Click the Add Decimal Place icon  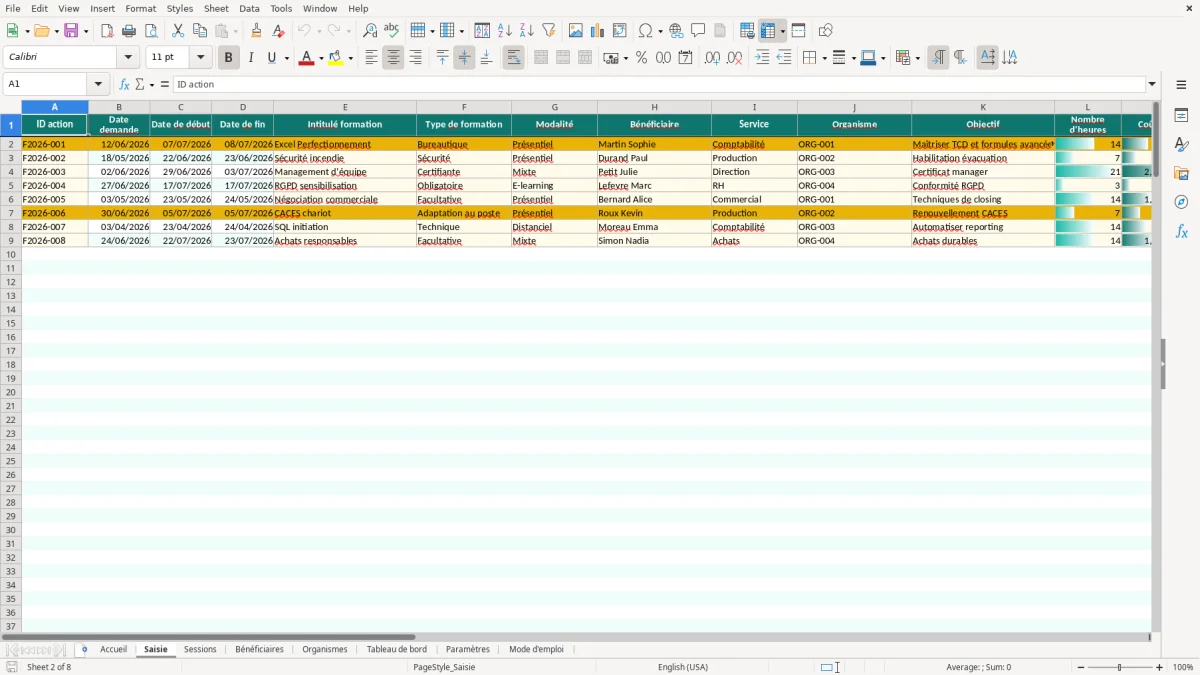713,58
